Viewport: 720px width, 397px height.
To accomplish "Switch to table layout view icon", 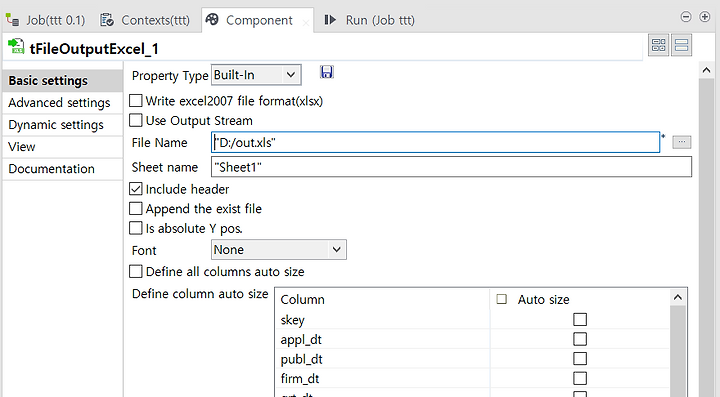I will click(658, 45).
